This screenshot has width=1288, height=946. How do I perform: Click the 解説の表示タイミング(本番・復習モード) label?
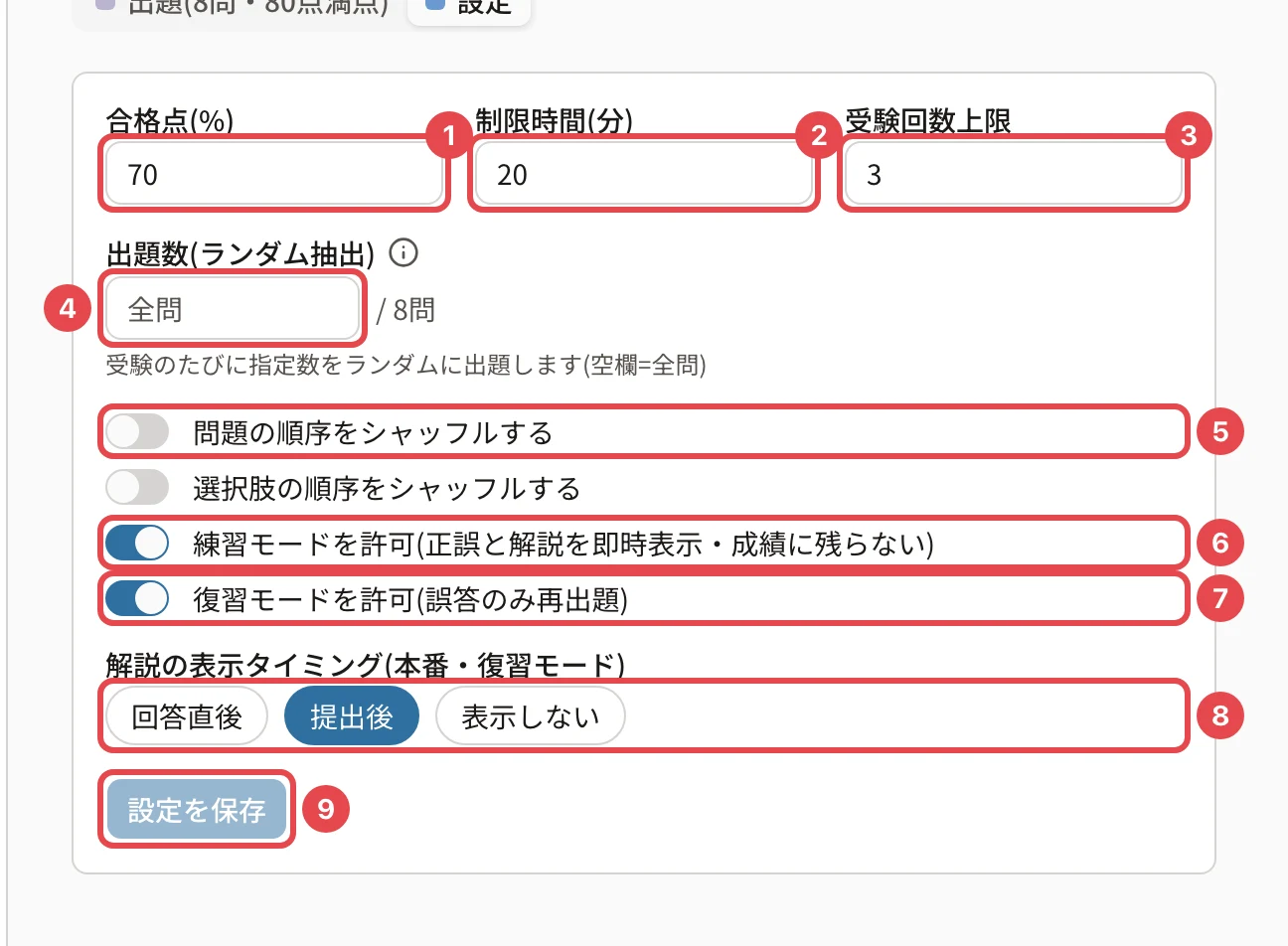point(365,665)
